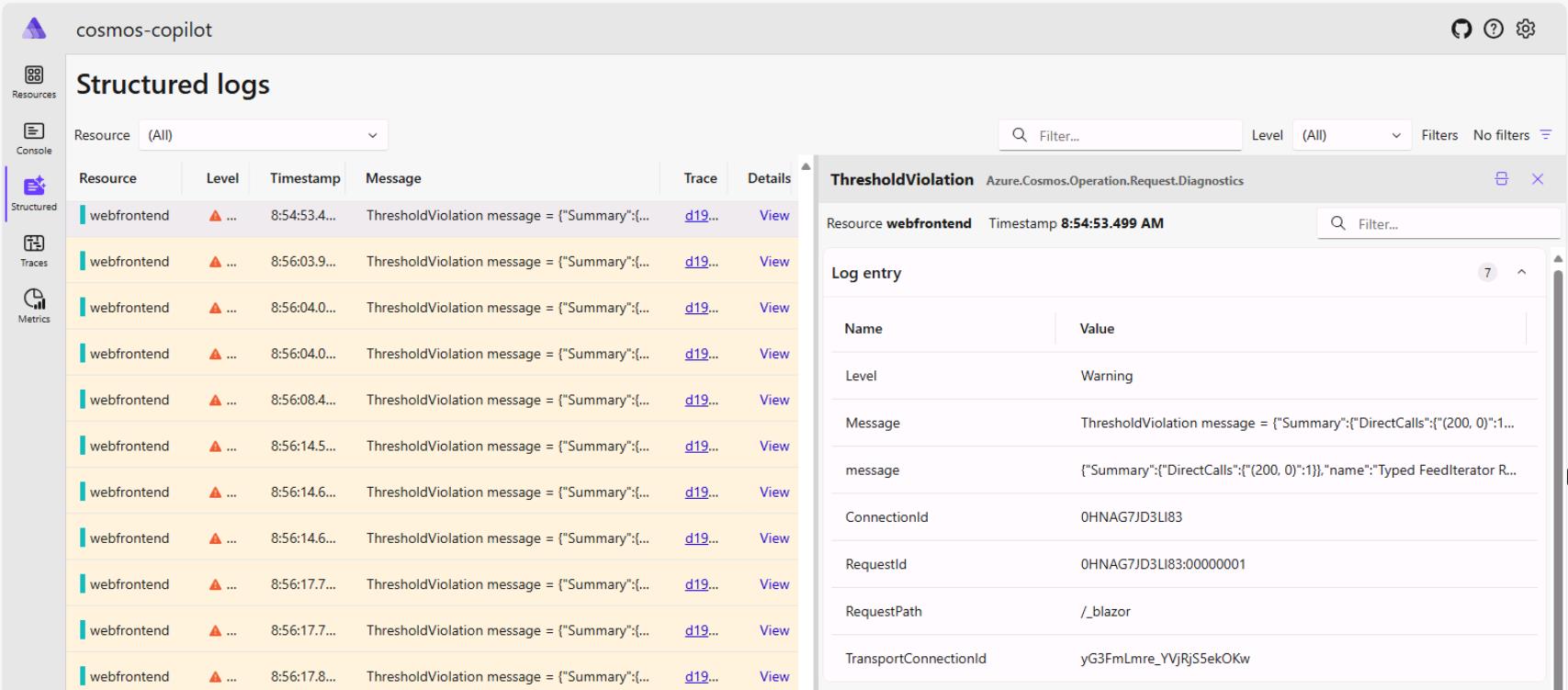
Task: Click the log list scroll-up arrow
Action: click(x=806, y=166)
